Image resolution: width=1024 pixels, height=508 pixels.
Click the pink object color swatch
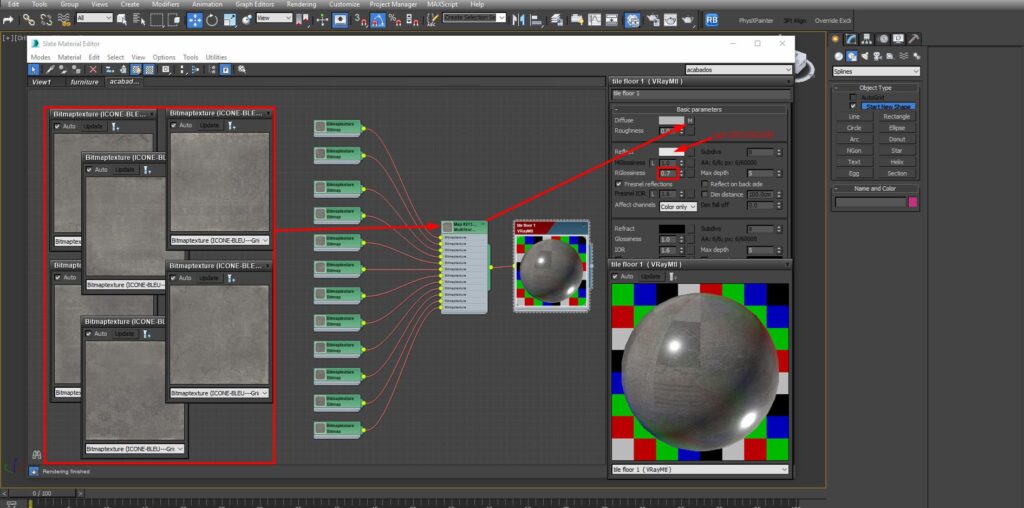pyautogui.click(x=913, y=202)
